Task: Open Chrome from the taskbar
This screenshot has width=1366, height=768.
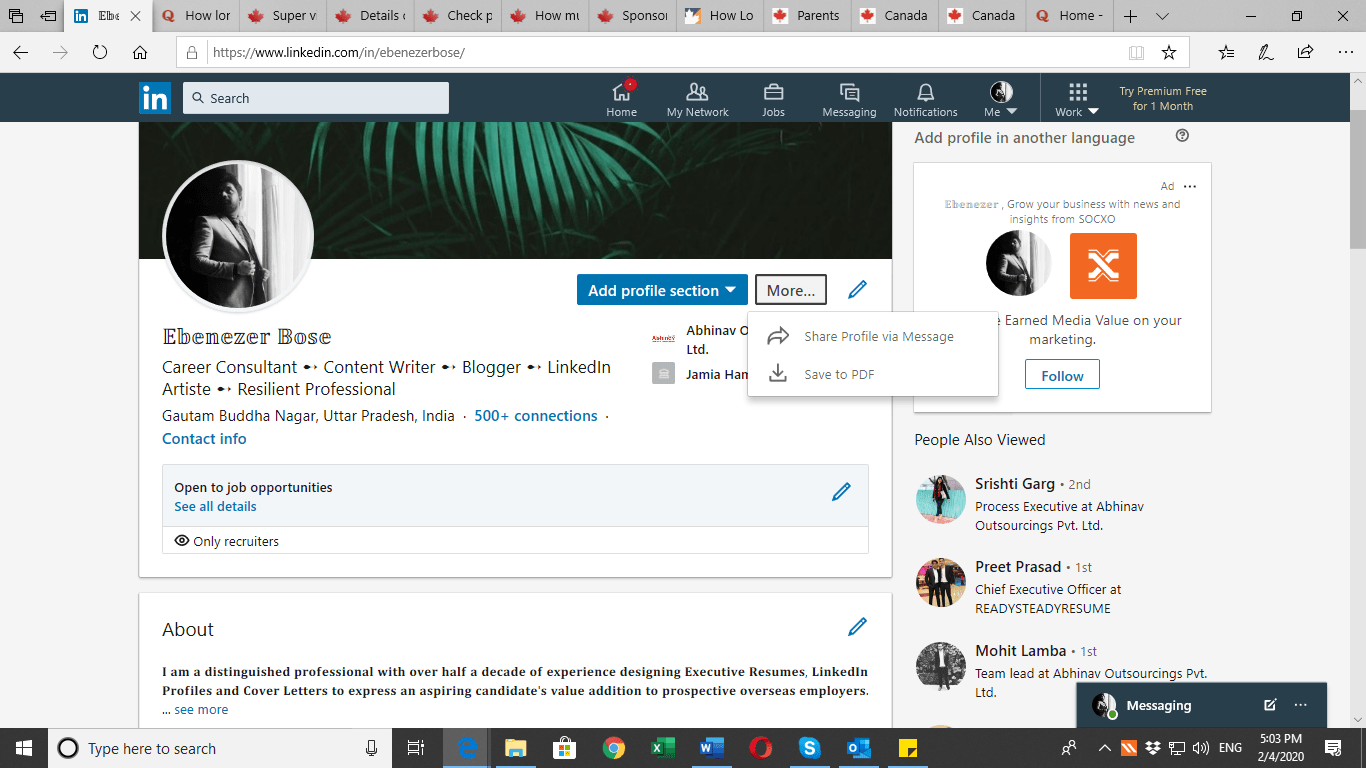Action: (x=613, y=748)
